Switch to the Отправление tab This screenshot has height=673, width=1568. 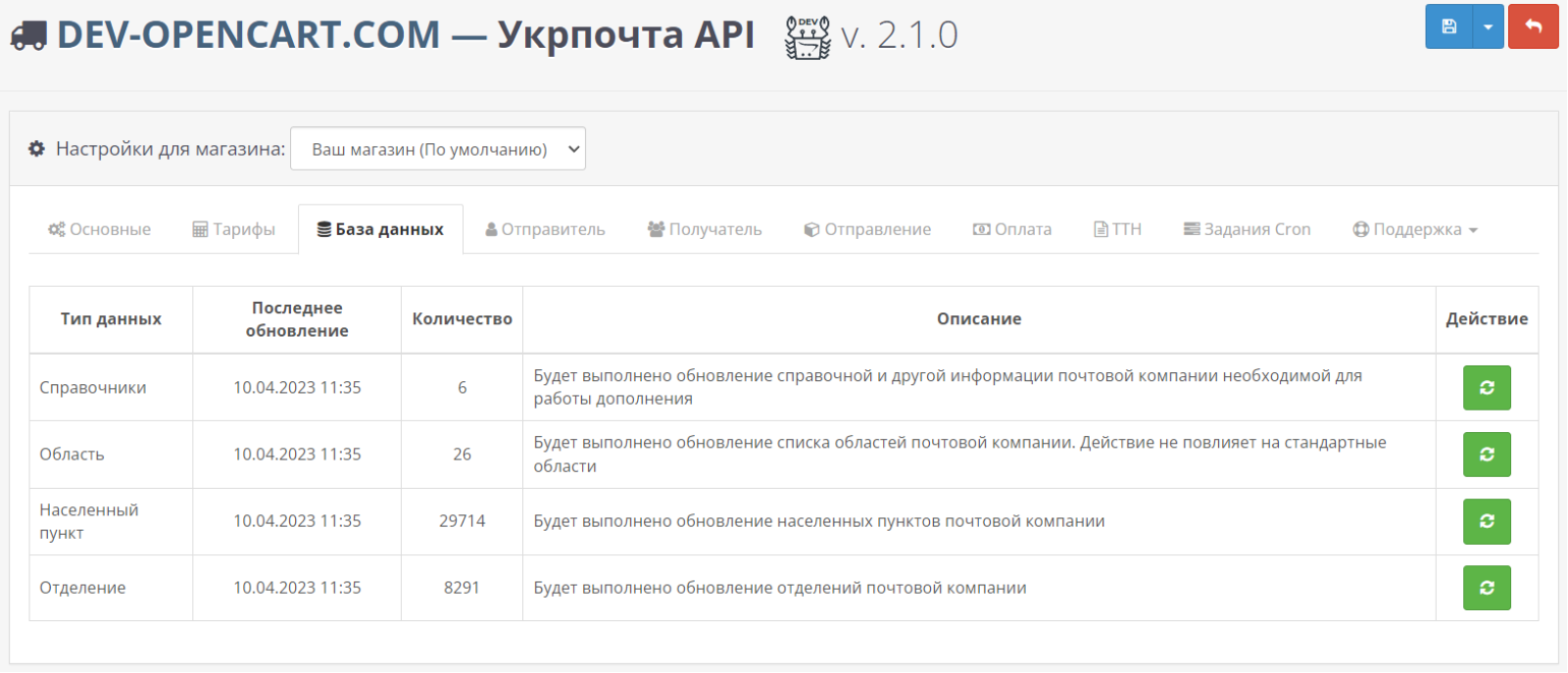[867, 229]
